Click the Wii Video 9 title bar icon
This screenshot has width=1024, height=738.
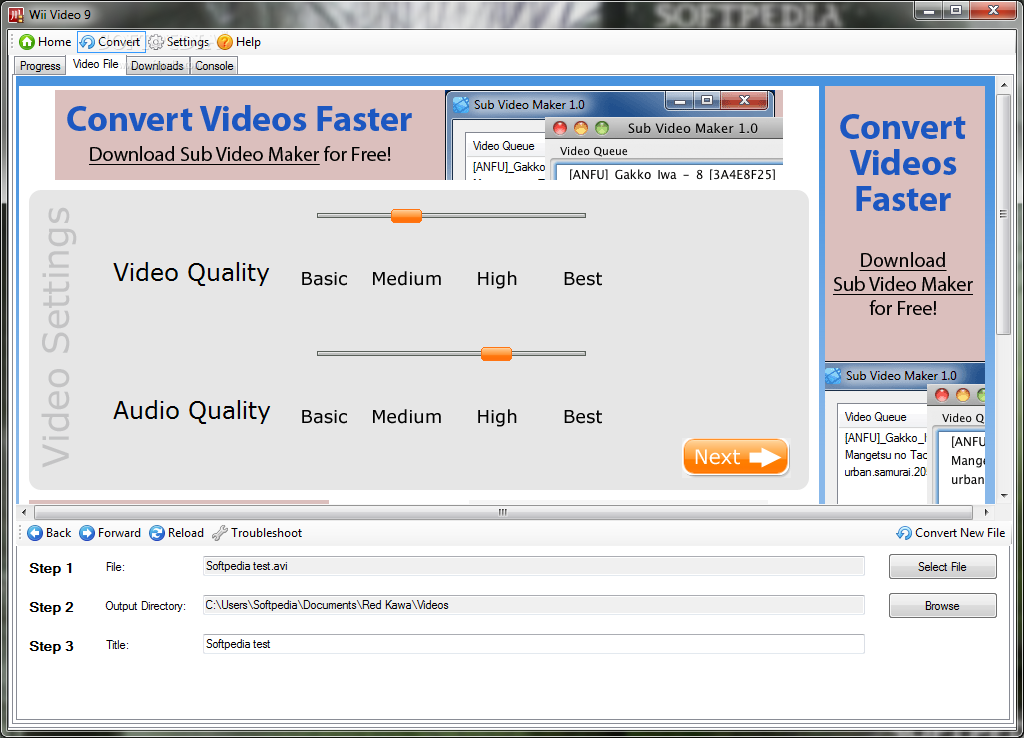pos(16,14)
